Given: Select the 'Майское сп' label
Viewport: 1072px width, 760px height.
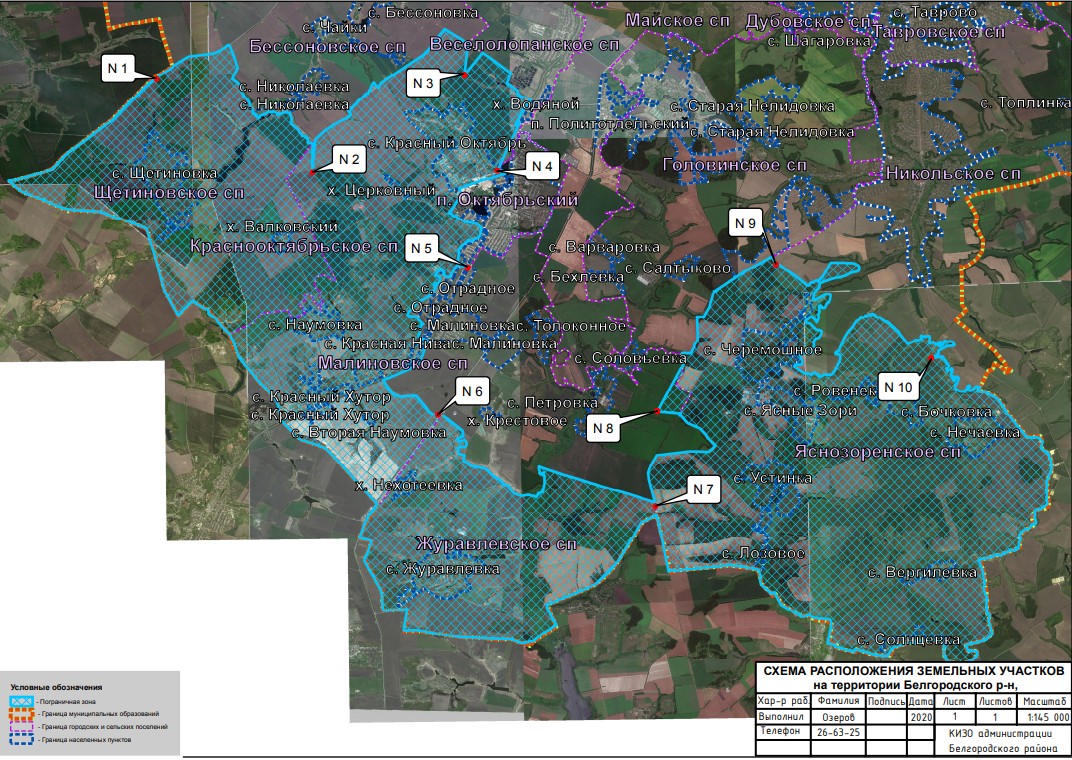Looking at the screenshot, I should (x=678, y=21).
